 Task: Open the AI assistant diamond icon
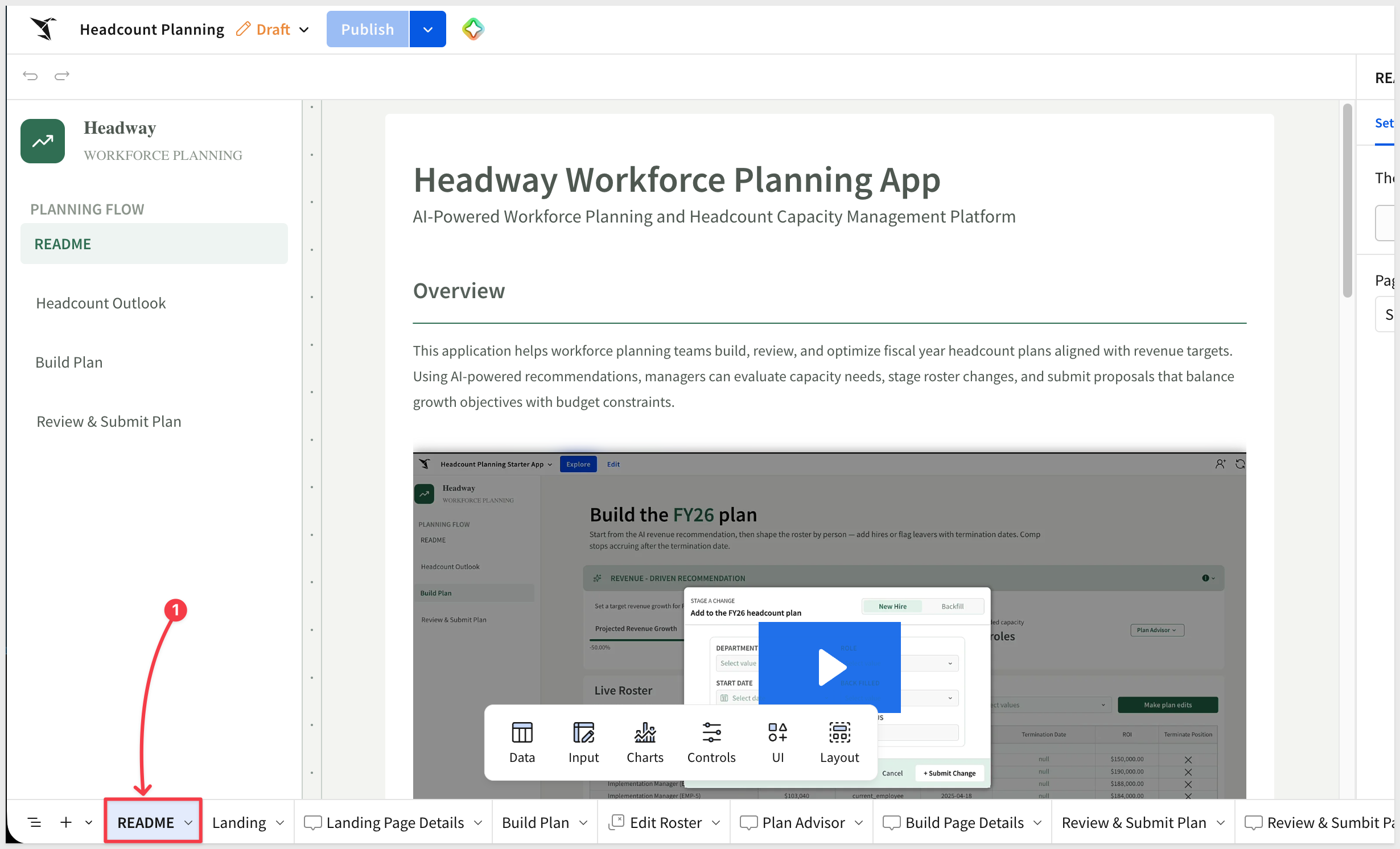[x=473, y=29]
